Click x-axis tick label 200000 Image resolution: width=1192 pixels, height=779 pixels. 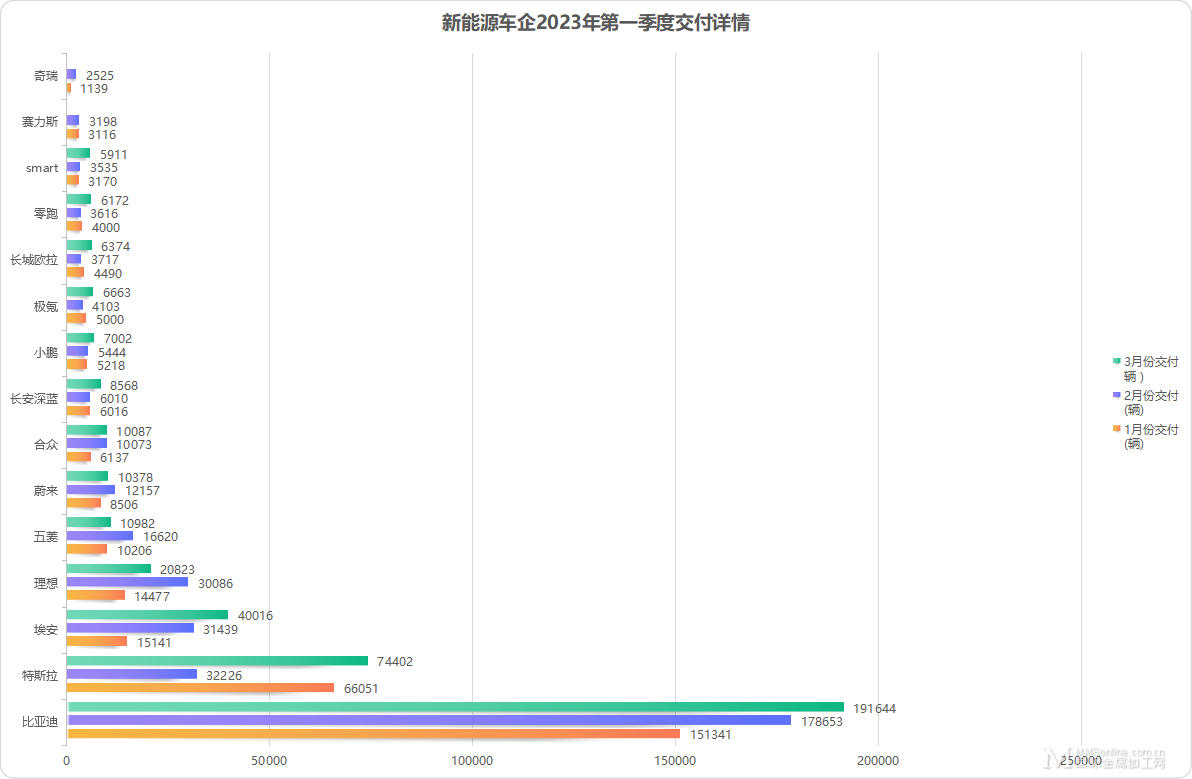coord(878,761)
